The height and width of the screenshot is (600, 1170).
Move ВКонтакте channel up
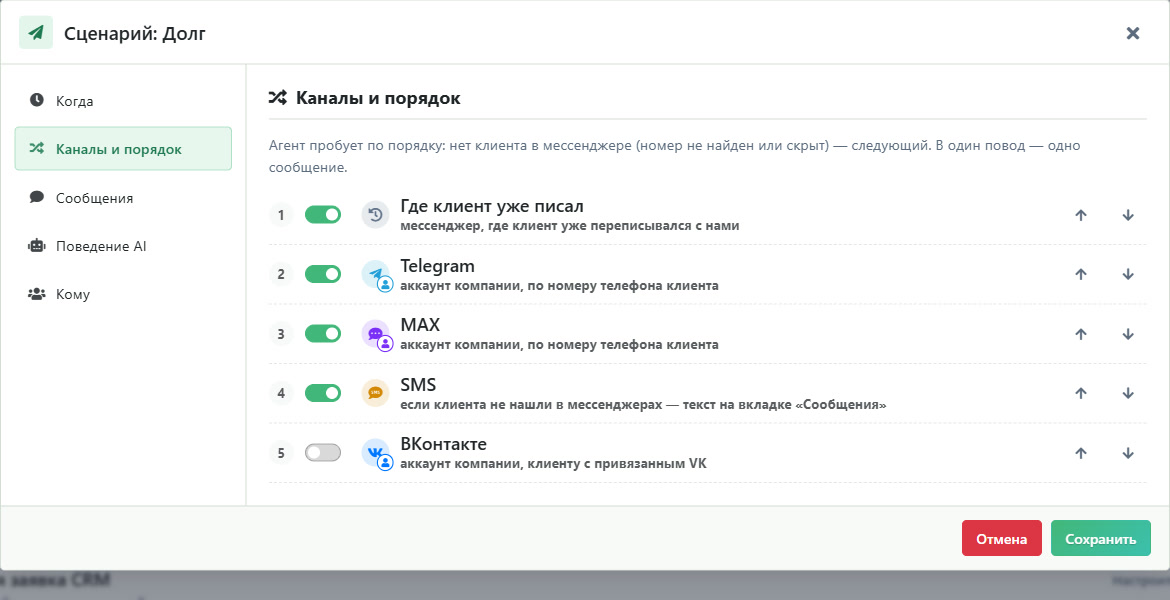click(1080, 452)
